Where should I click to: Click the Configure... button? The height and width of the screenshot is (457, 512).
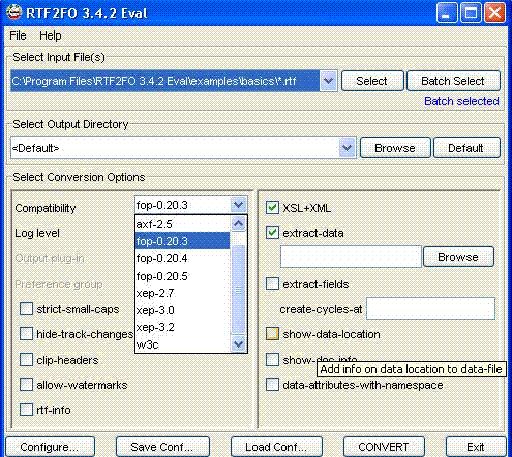click(x=50, y=447)
